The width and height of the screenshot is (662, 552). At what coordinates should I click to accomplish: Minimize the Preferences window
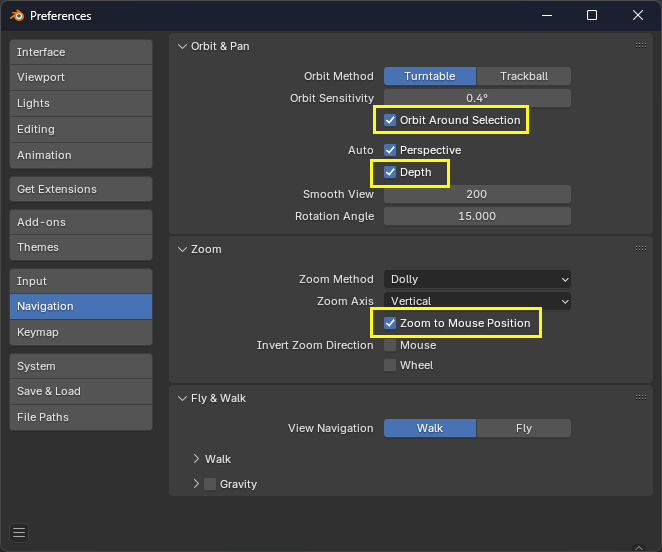(x=547, y=16)
